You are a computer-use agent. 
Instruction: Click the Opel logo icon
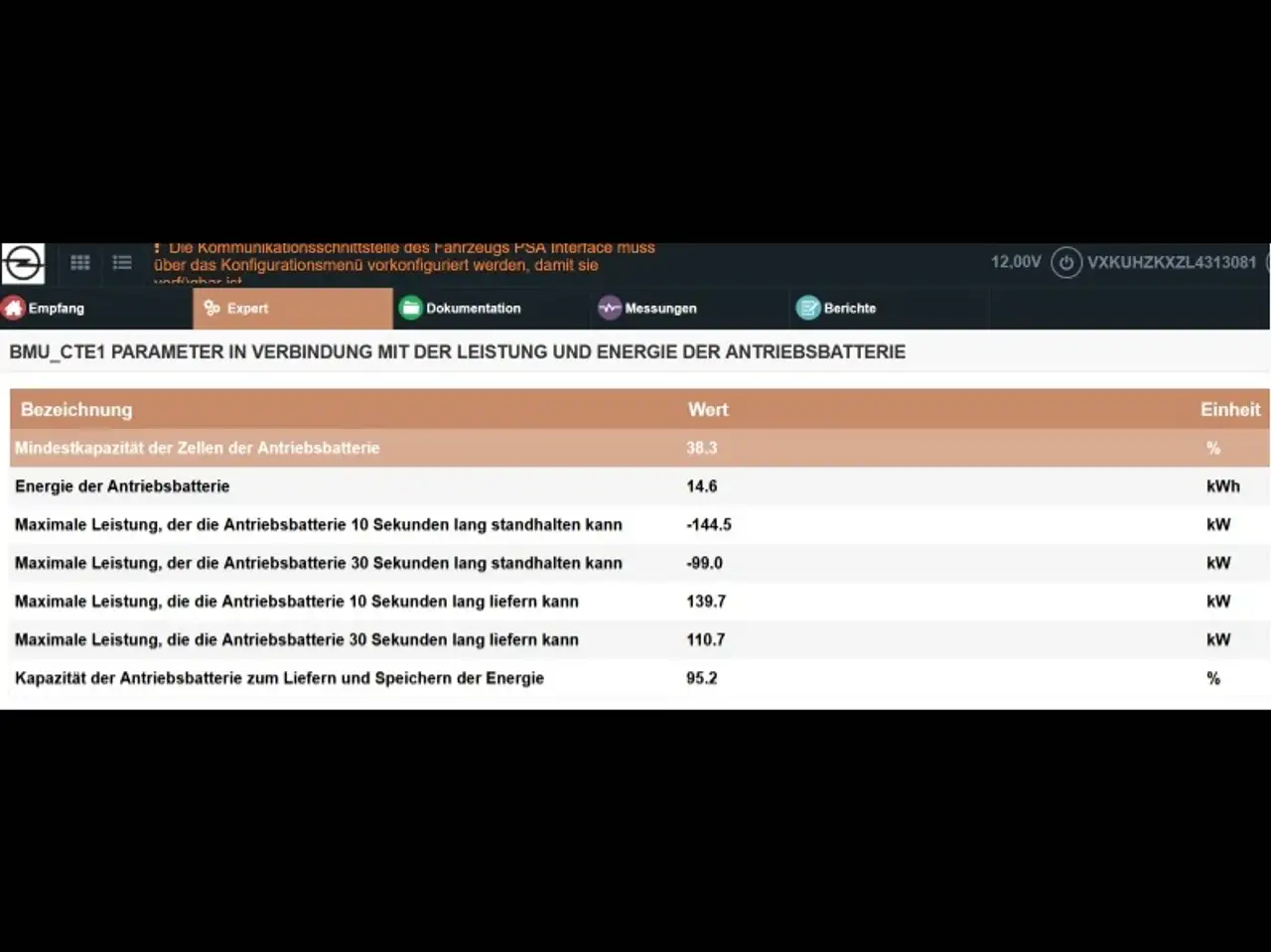click(x=22, y=264)
